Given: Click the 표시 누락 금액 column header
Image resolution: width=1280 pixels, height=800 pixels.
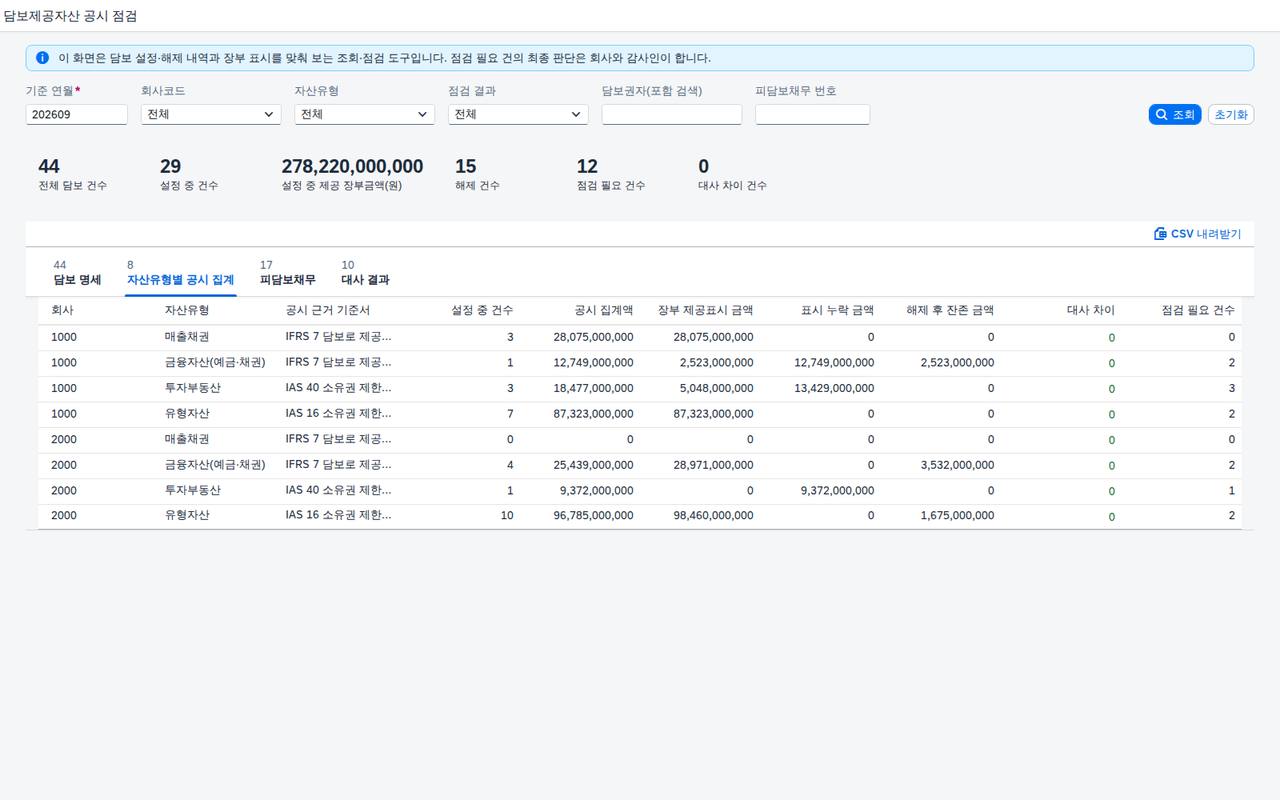Looking at the screenshot, I should pos(838,311).
